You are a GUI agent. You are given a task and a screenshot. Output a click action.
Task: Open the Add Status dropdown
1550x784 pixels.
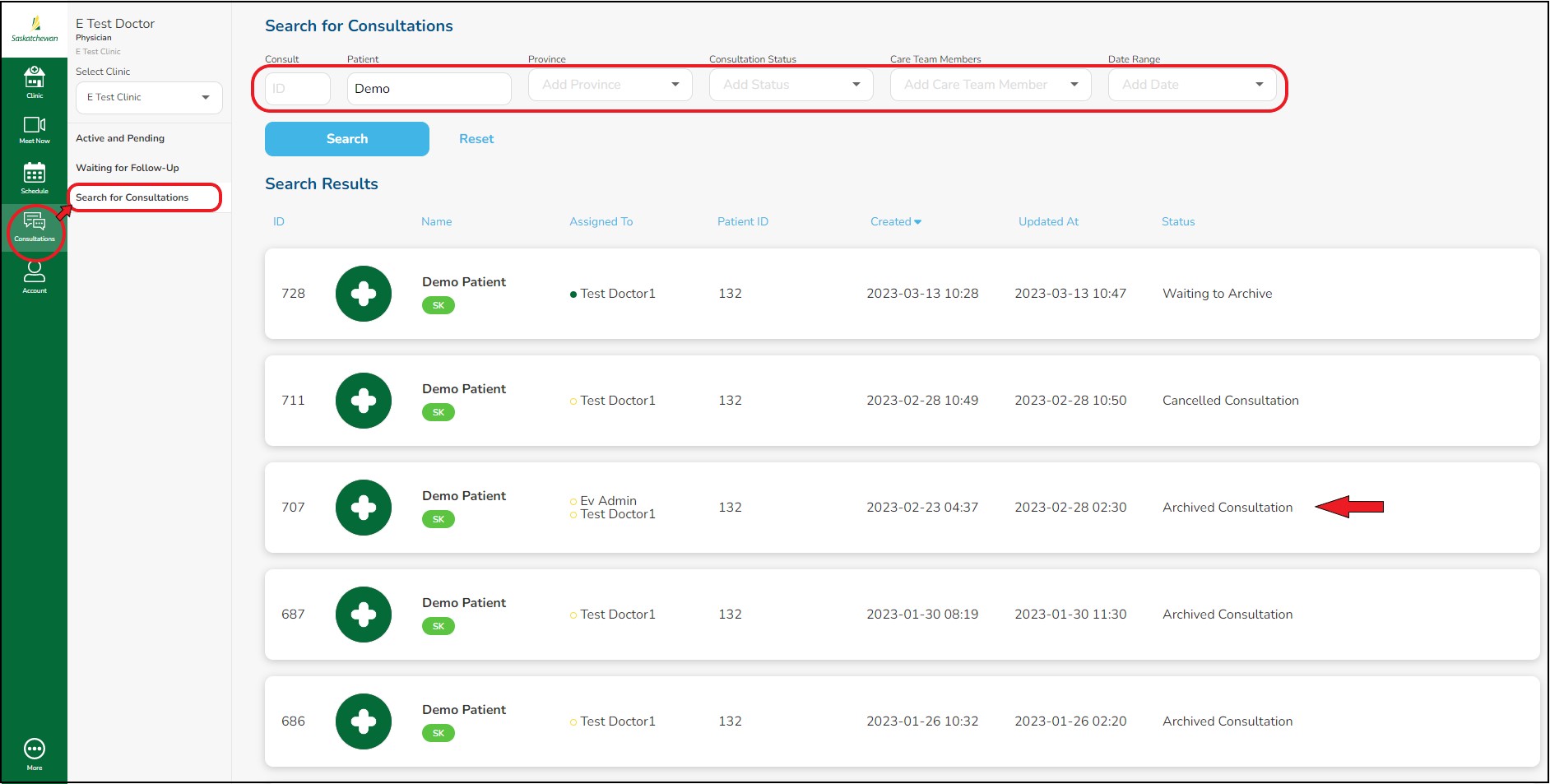(791, 85)
